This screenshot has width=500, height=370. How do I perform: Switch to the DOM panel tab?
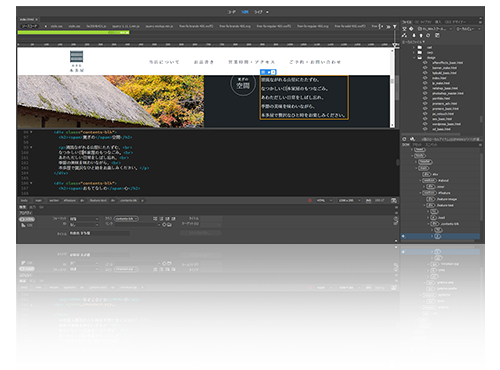coord(406,145)
